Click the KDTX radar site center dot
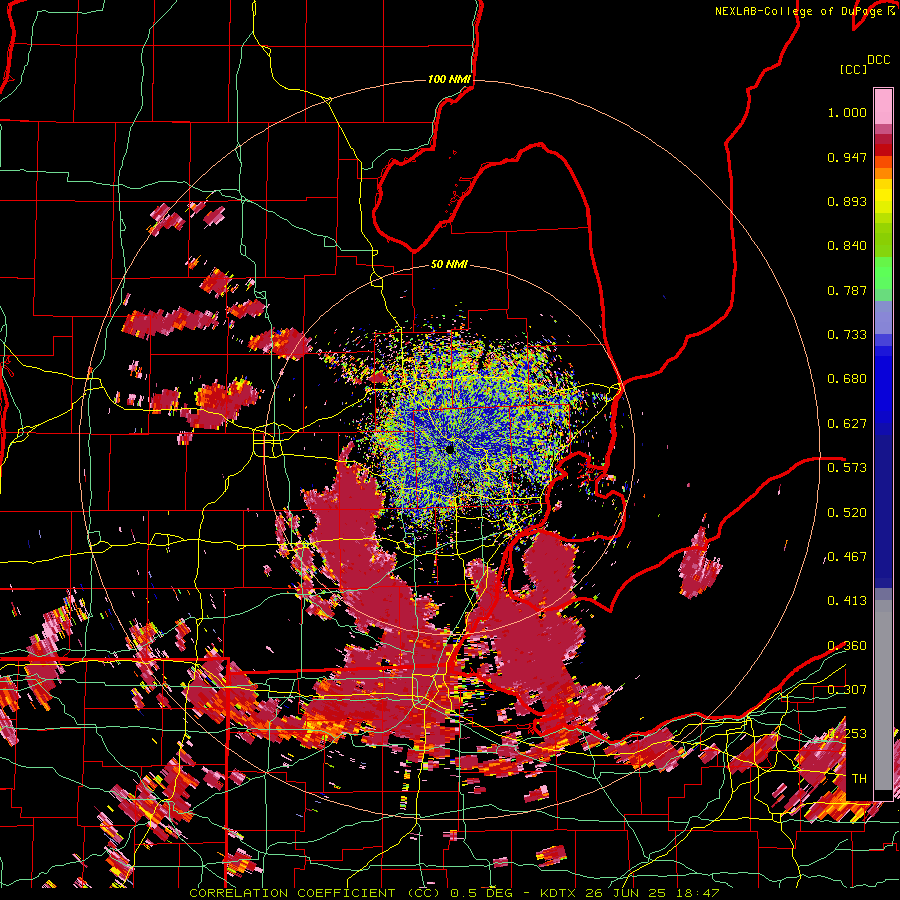This screenshot has width=900, height=900. tap(449, 449)
